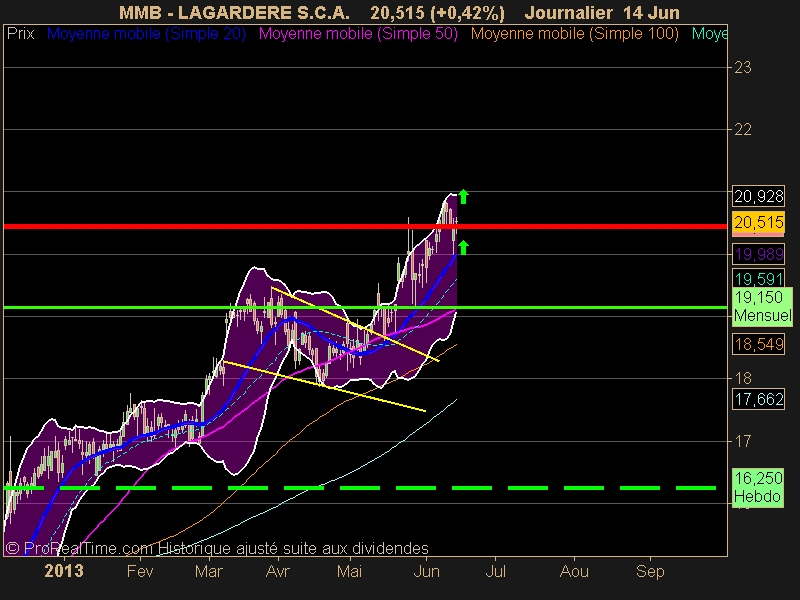The image size is (800, 600).
Task: Click the Fev month axis label
Action: (x=140, y=571)
